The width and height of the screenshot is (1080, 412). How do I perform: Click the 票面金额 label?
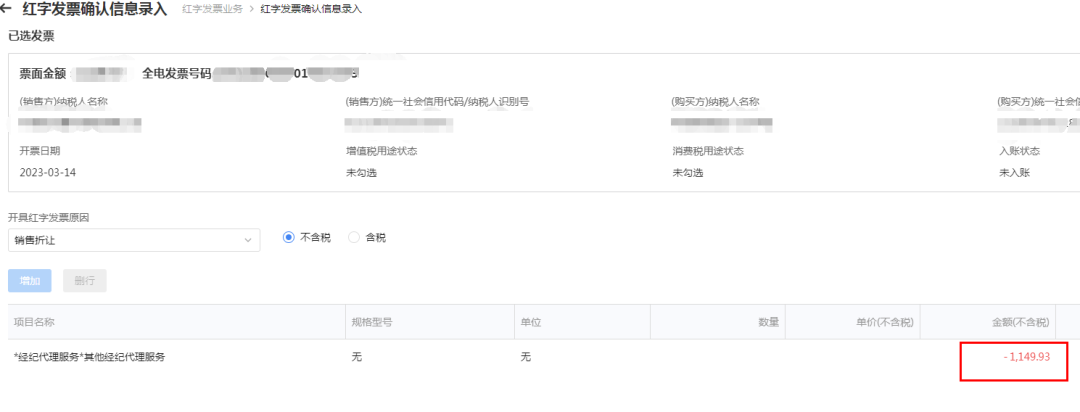tap(43, 72)
